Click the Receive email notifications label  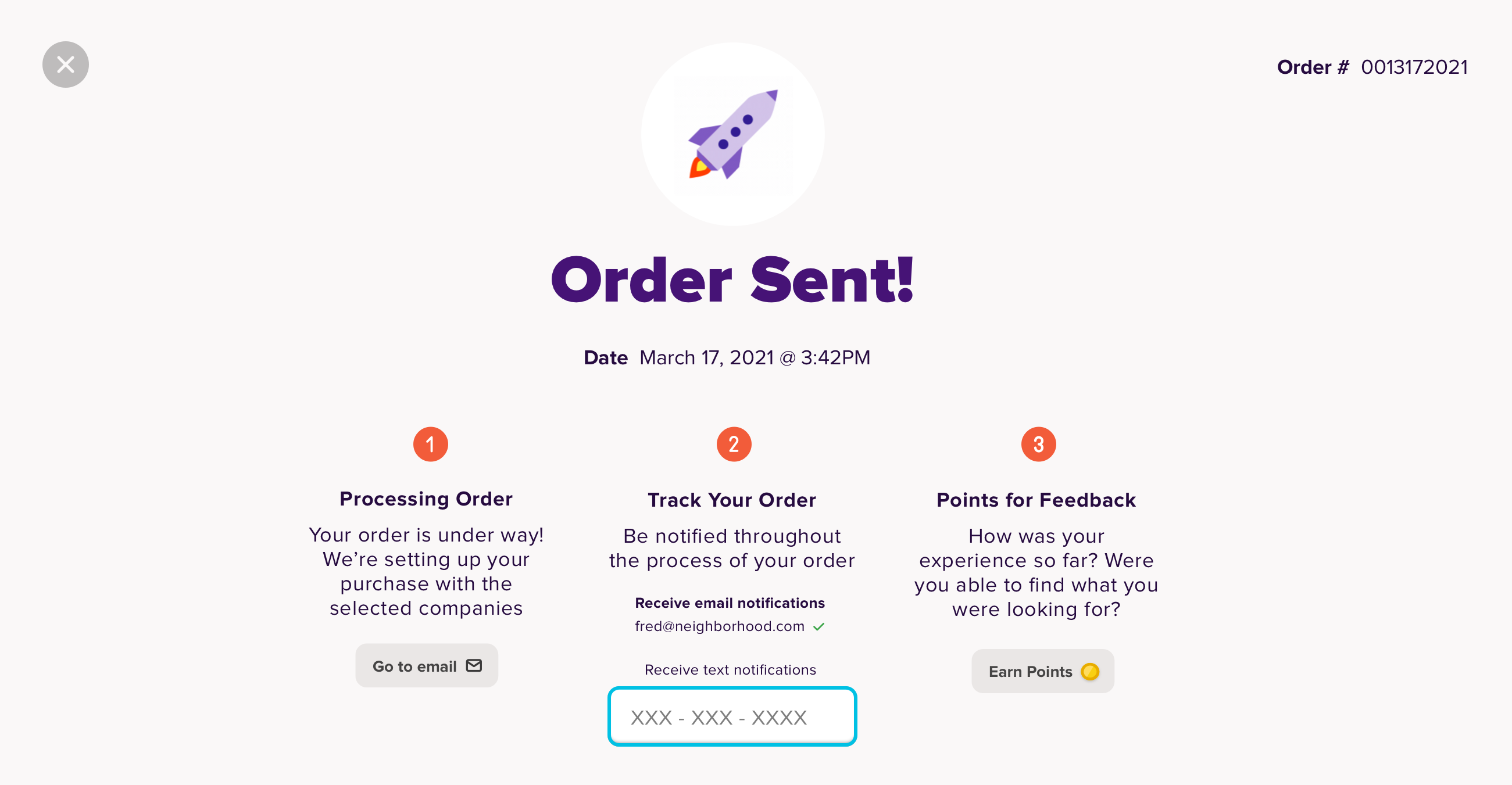(x=730, y=603)
